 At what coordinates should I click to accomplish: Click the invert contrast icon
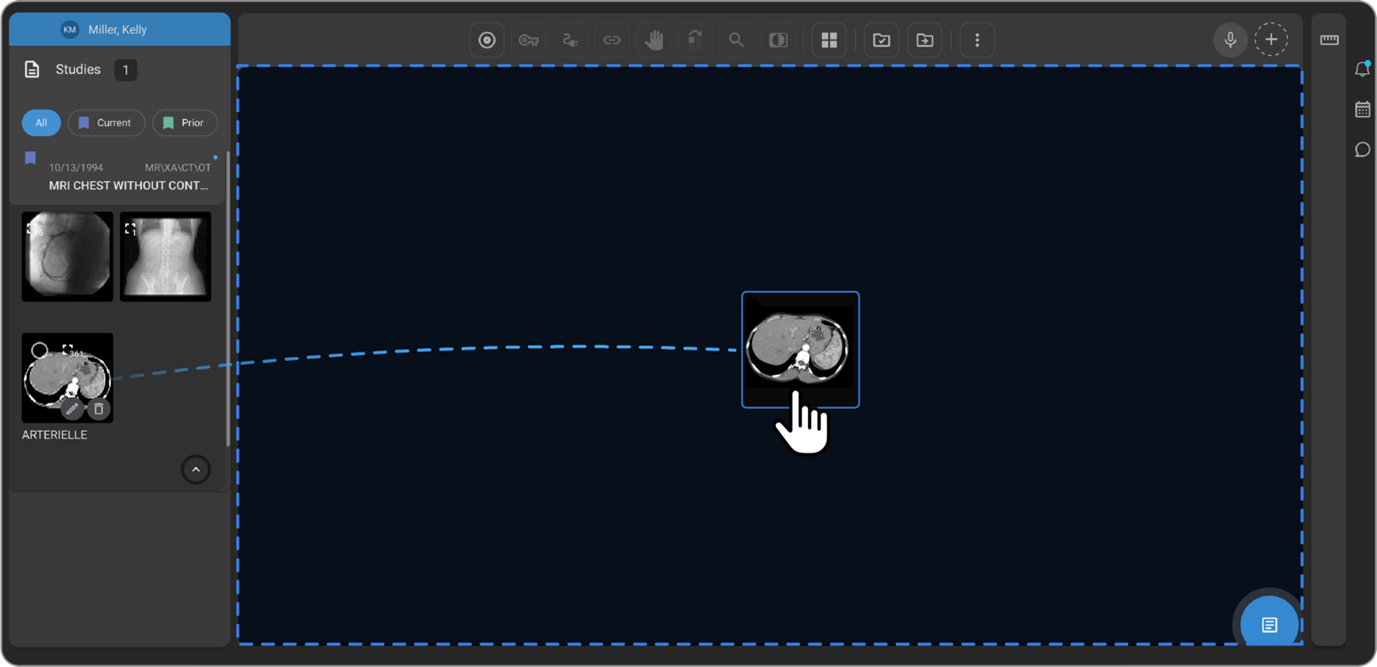pos(777,40)
